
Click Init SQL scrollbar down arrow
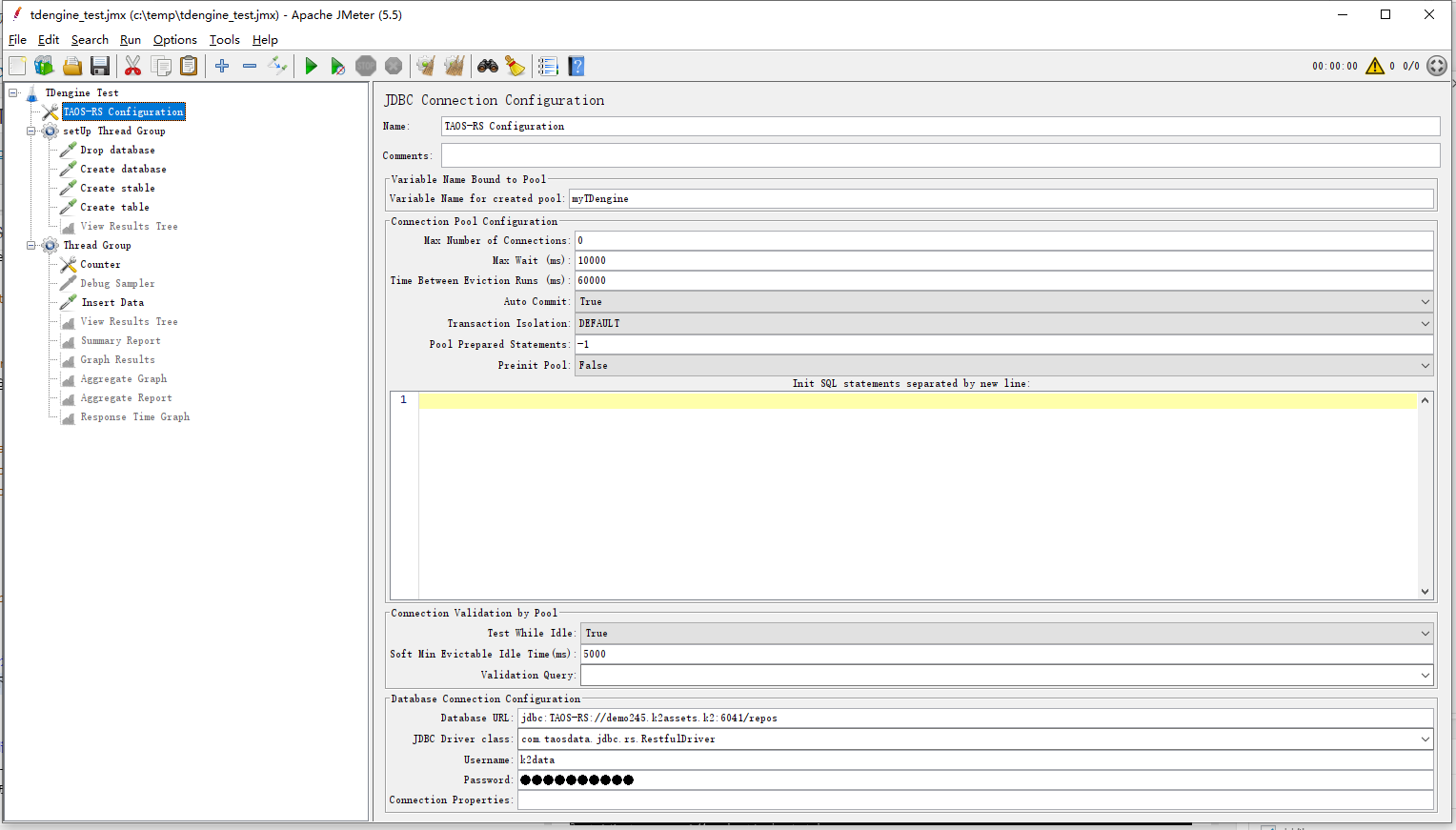coord(1425,592)
